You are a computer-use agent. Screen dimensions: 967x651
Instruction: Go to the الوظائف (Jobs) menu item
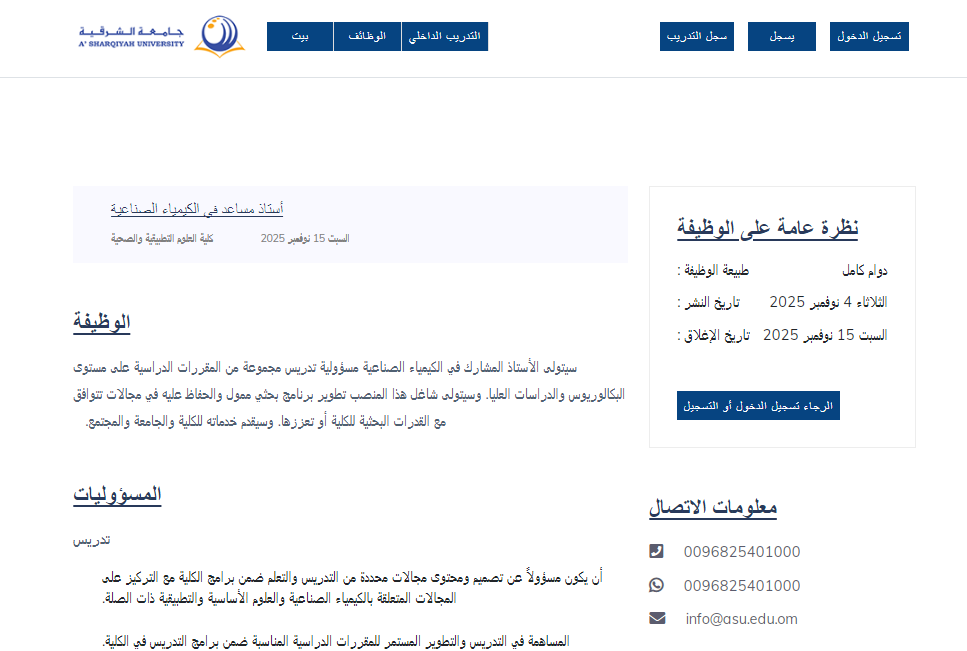[367, 36]
